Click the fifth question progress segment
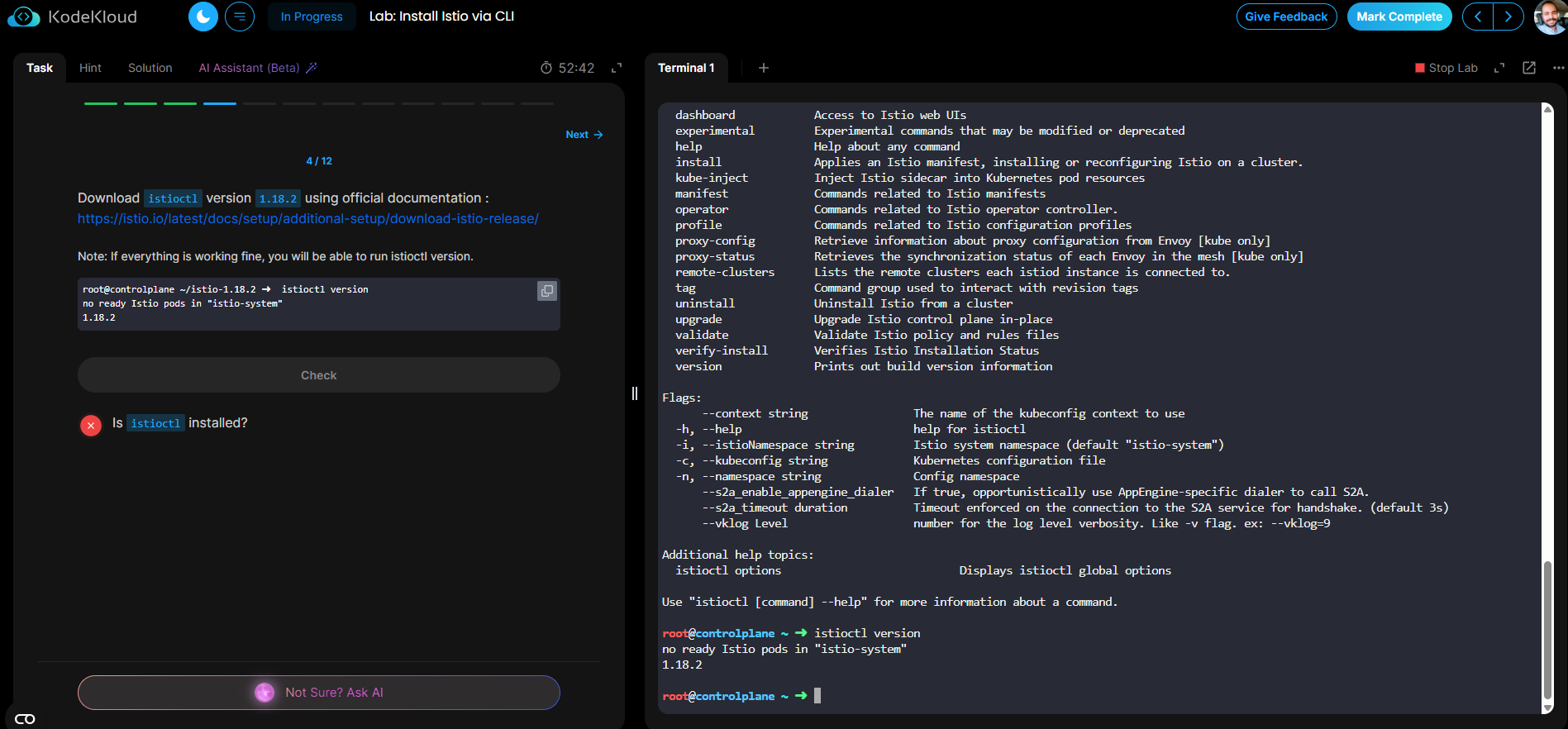 pyautogui.click(x=260, y=103)
